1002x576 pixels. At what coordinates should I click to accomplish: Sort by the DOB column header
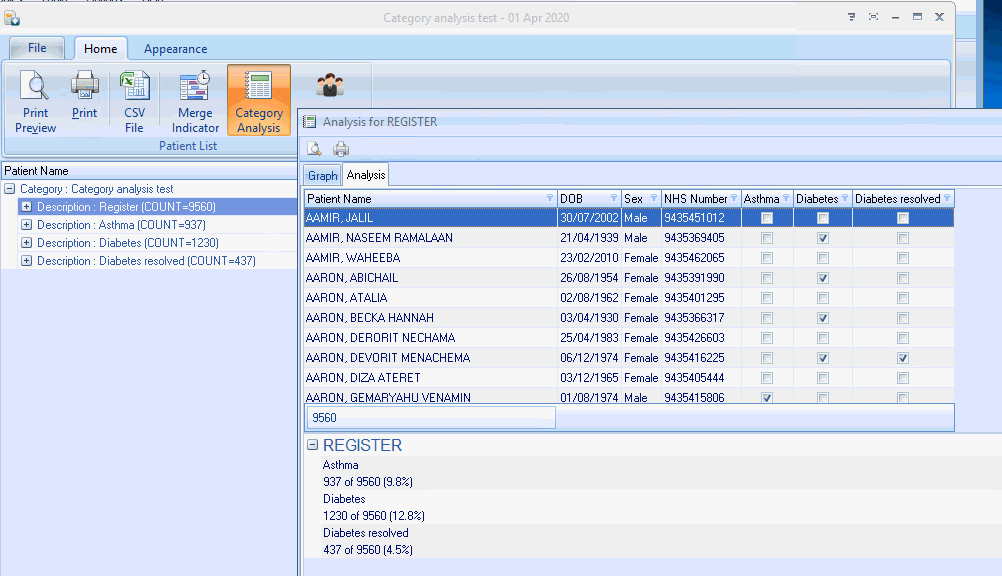tap(585, 199)
